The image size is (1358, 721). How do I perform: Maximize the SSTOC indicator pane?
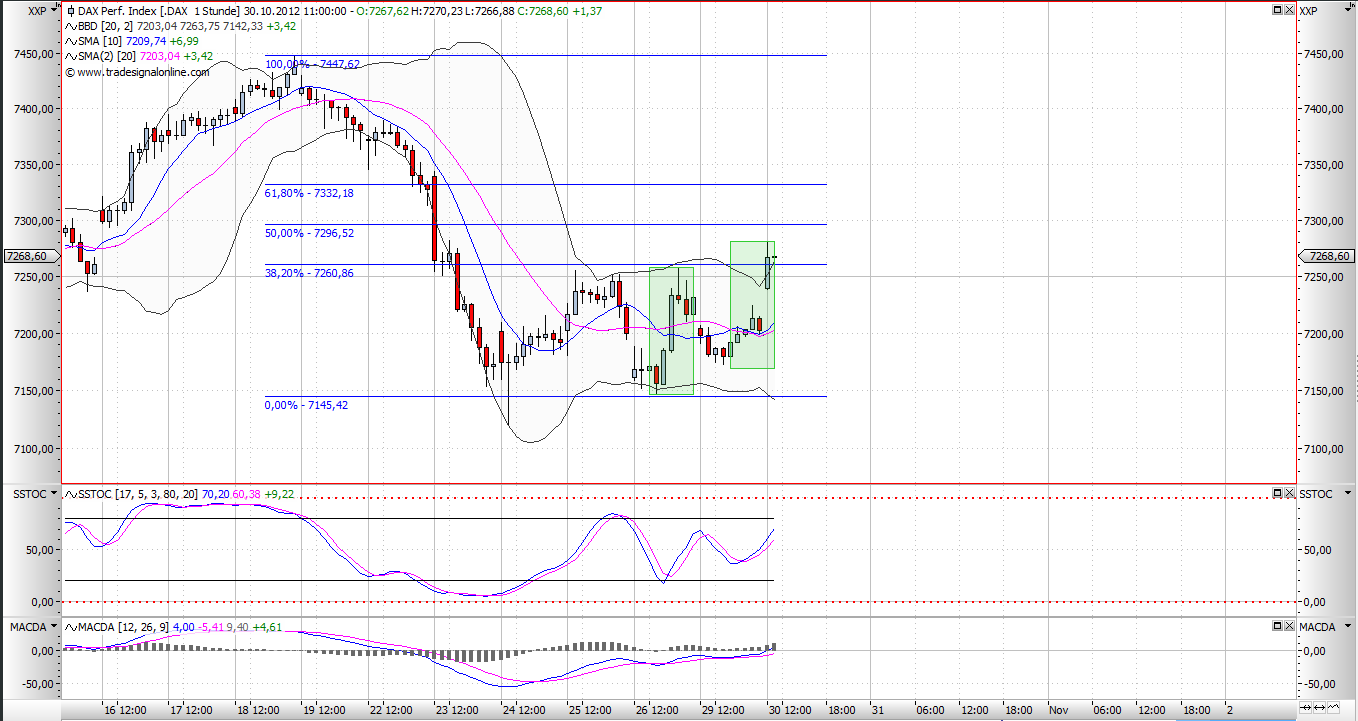click(x=1277, y=493)
